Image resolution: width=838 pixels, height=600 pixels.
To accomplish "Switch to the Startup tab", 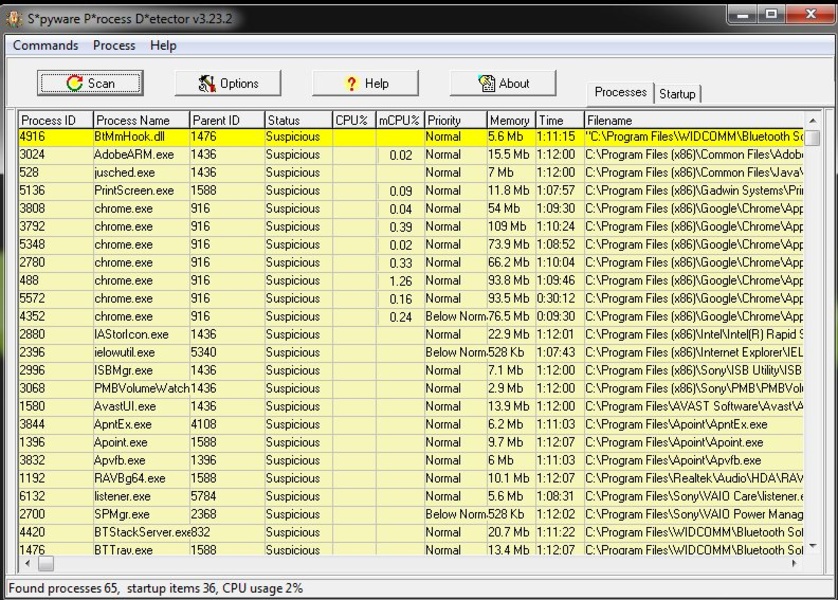I will 677,93.
